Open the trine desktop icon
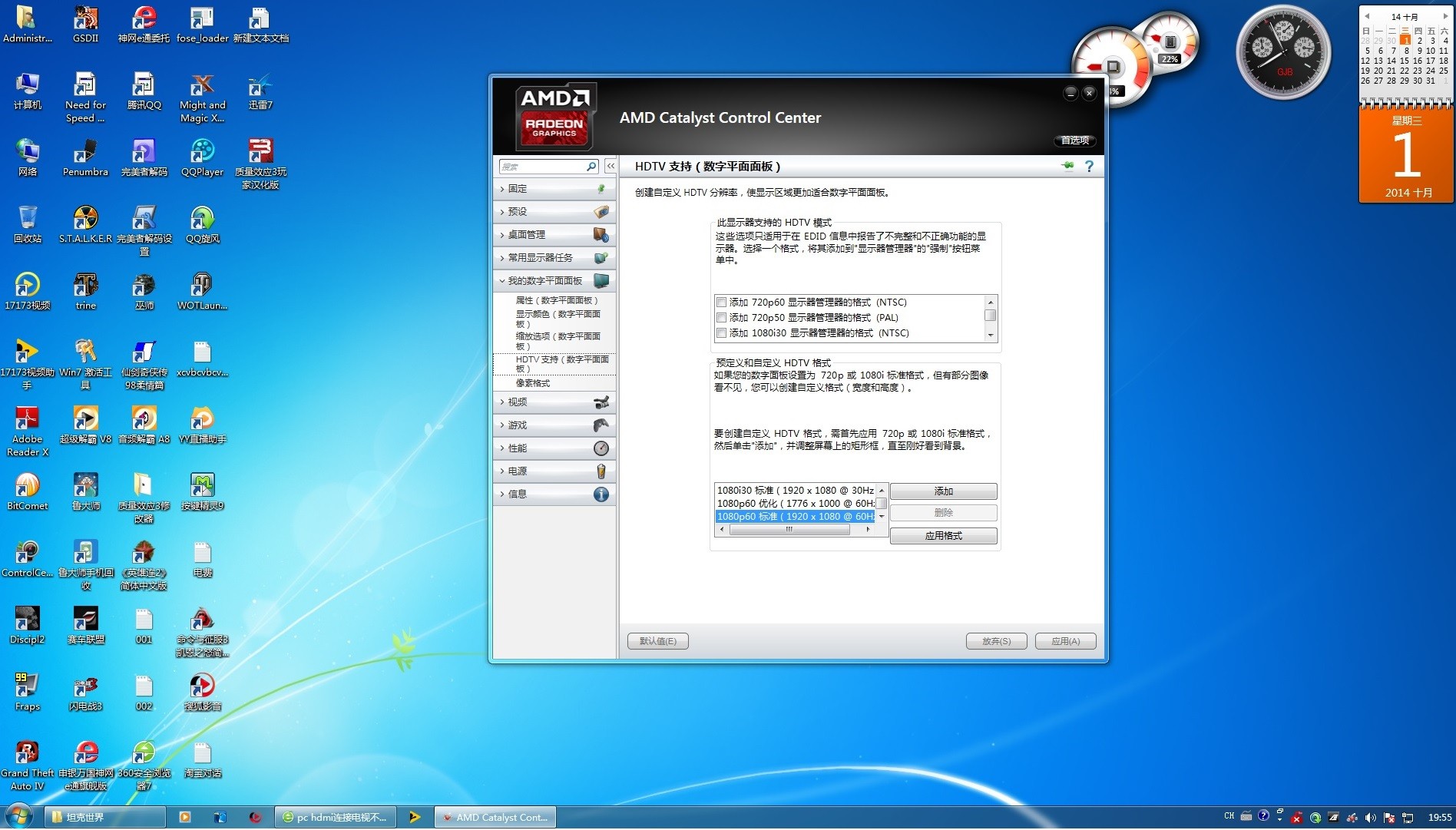Viewport: 1456px width, 830px height. tap(85, 292)
